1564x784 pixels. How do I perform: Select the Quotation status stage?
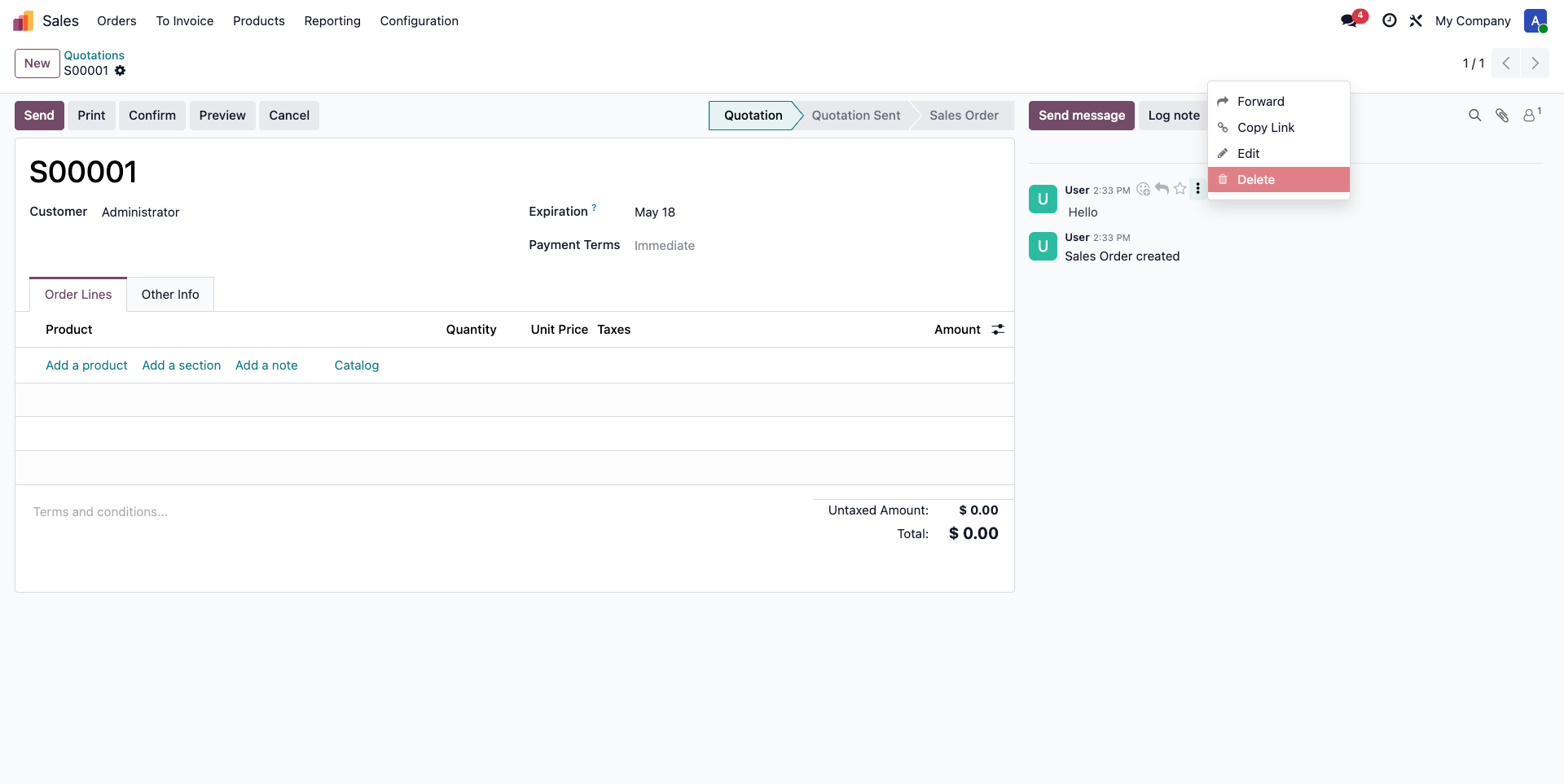pyautogui.click(x=753, y=116)
